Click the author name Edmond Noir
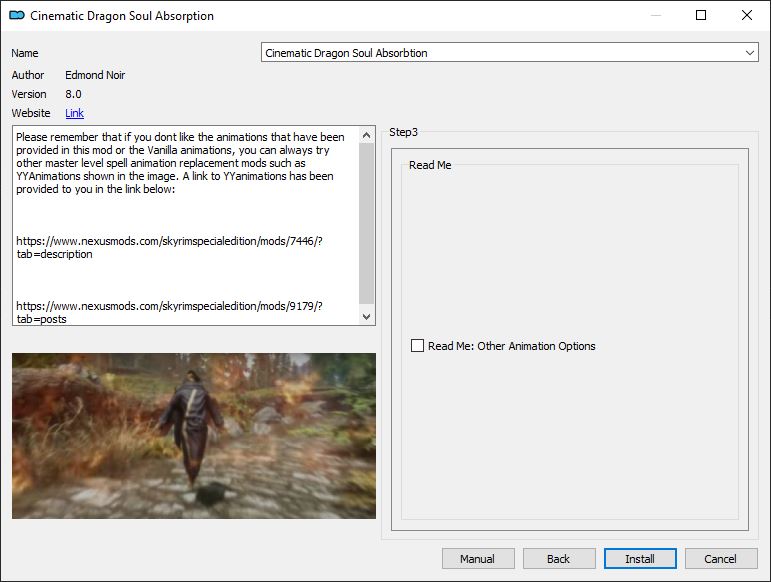 (x=95, y=75)
